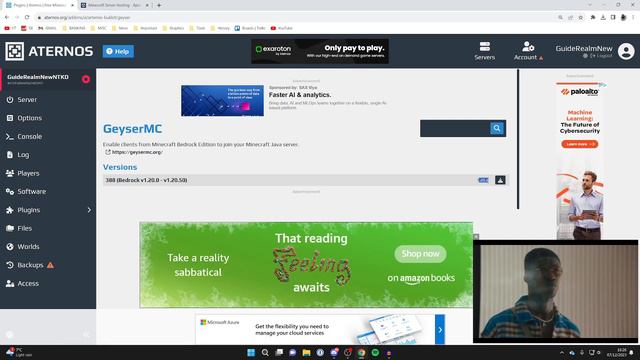This screenshot has width=640, height=360.
Task: Open the Files page in sidebar
Action: click(24, 228)
